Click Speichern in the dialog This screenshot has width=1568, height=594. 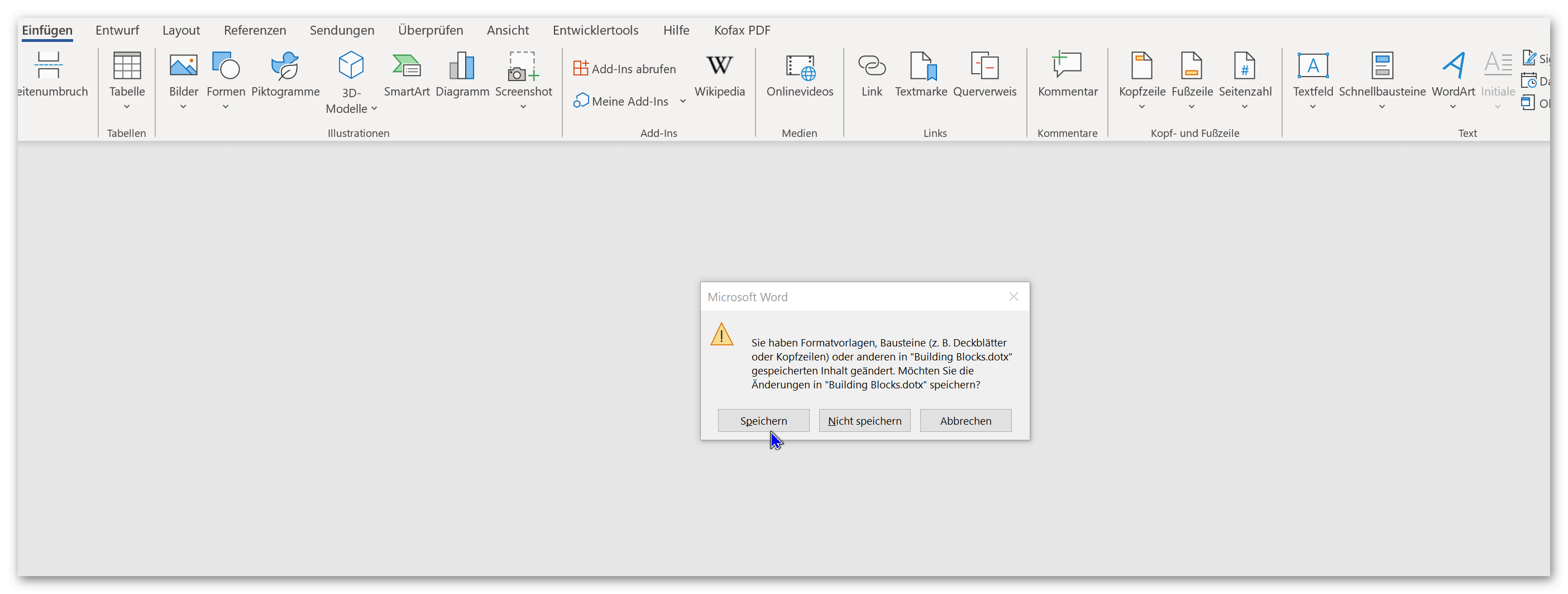(x=763, y=420)
